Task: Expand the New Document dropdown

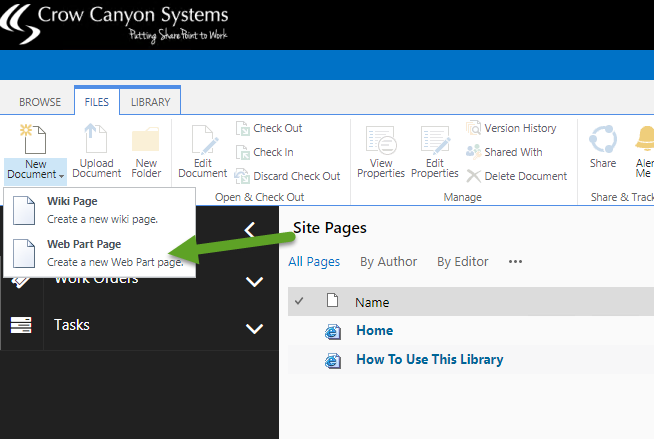Action: point(36,169)
